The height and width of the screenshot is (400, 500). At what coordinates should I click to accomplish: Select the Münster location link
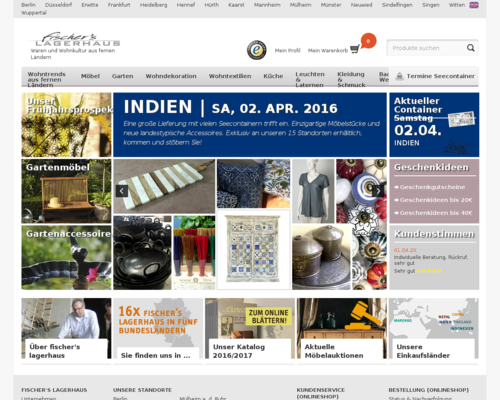(331, 5)
